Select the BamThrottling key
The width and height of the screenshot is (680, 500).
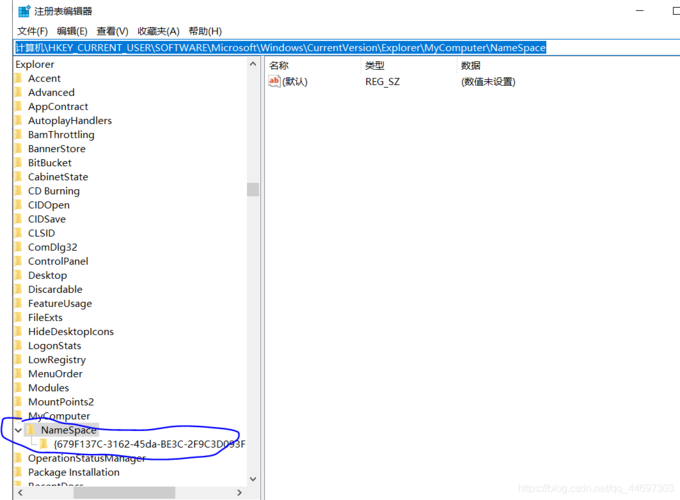[x=61, y=135]
